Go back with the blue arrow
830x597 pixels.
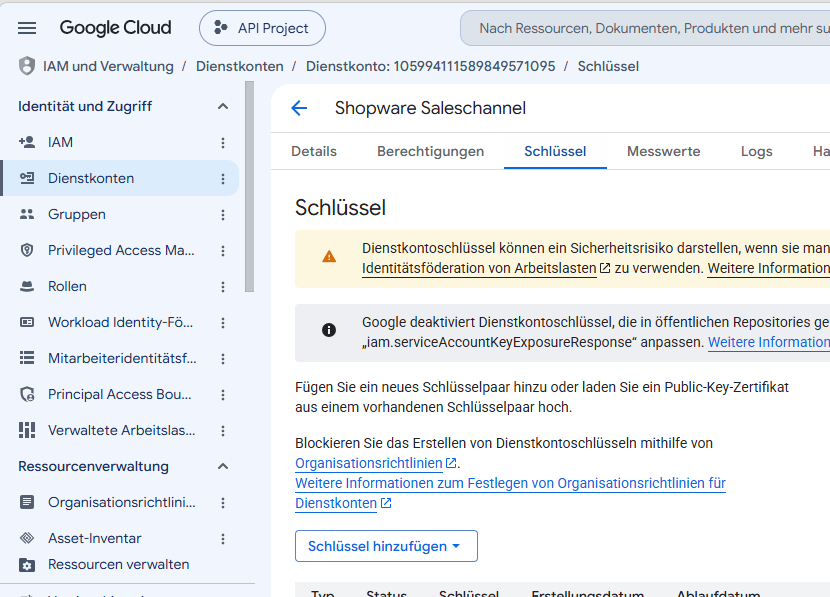[299, 108]
